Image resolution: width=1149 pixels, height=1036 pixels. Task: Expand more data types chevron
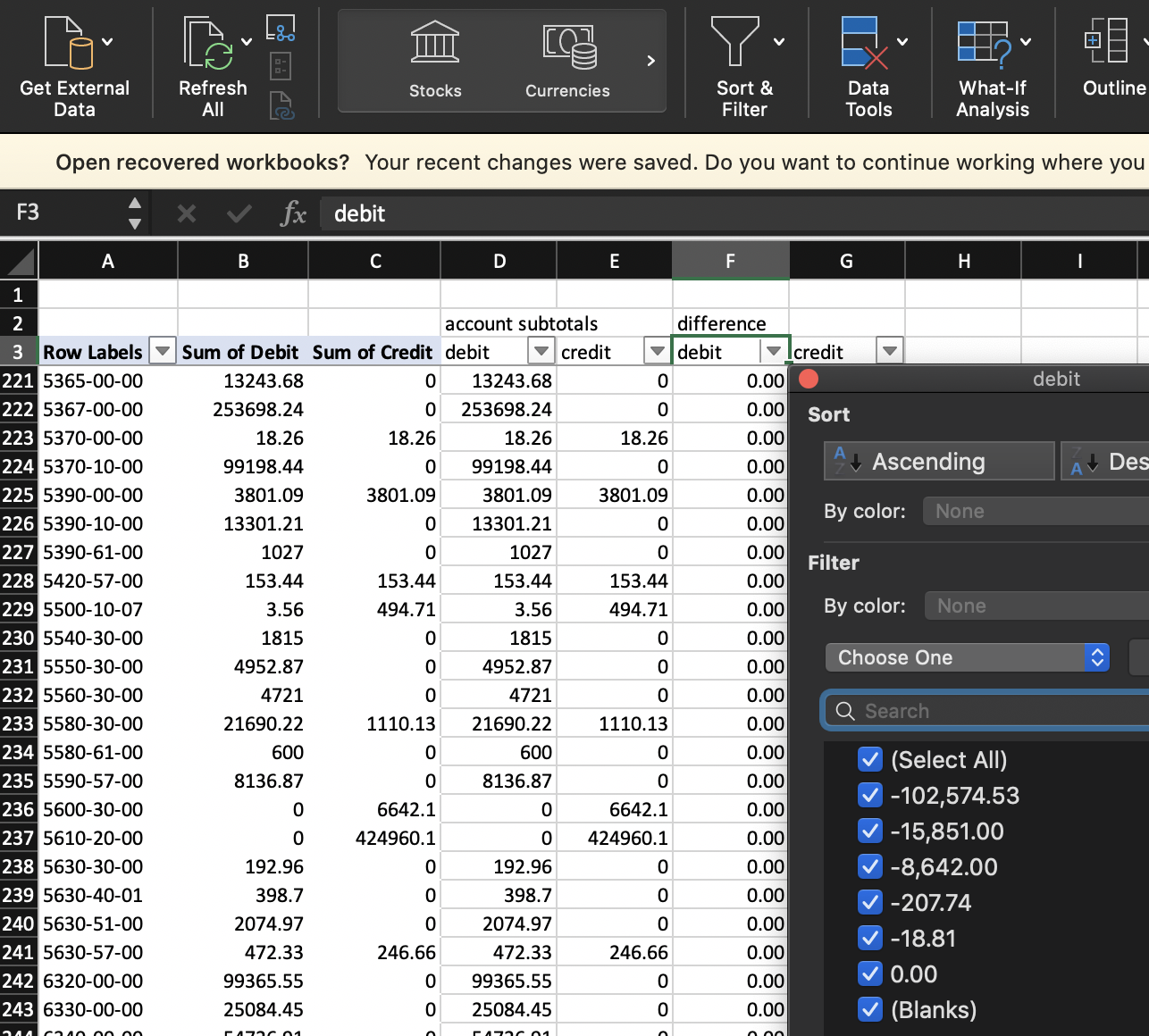tap(651, 61)
